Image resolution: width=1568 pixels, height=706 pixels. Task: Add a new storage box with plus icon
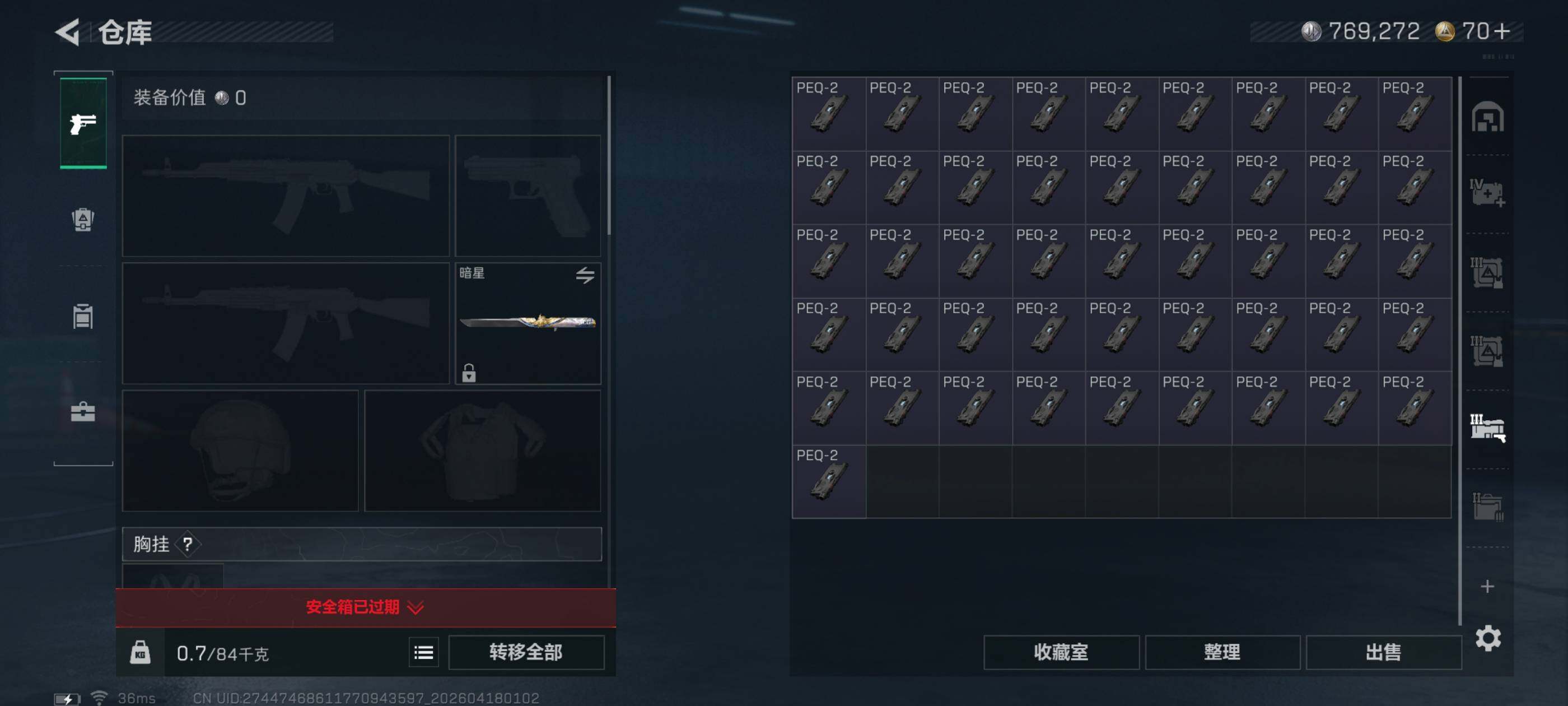[x=1487, y=586]
